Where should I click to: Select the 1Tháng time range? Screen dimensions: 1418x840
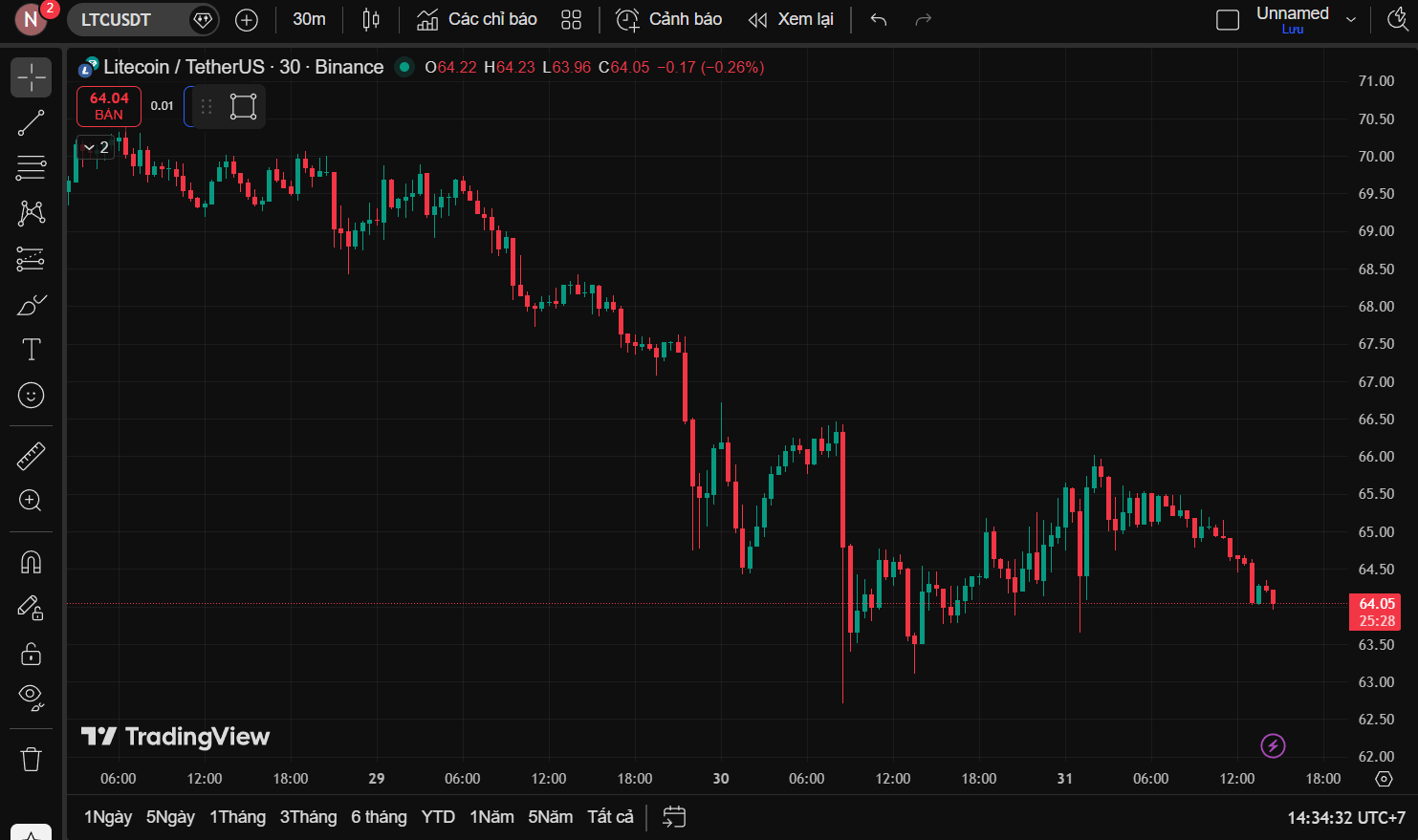pyautogui.click(x=237, y=817)
